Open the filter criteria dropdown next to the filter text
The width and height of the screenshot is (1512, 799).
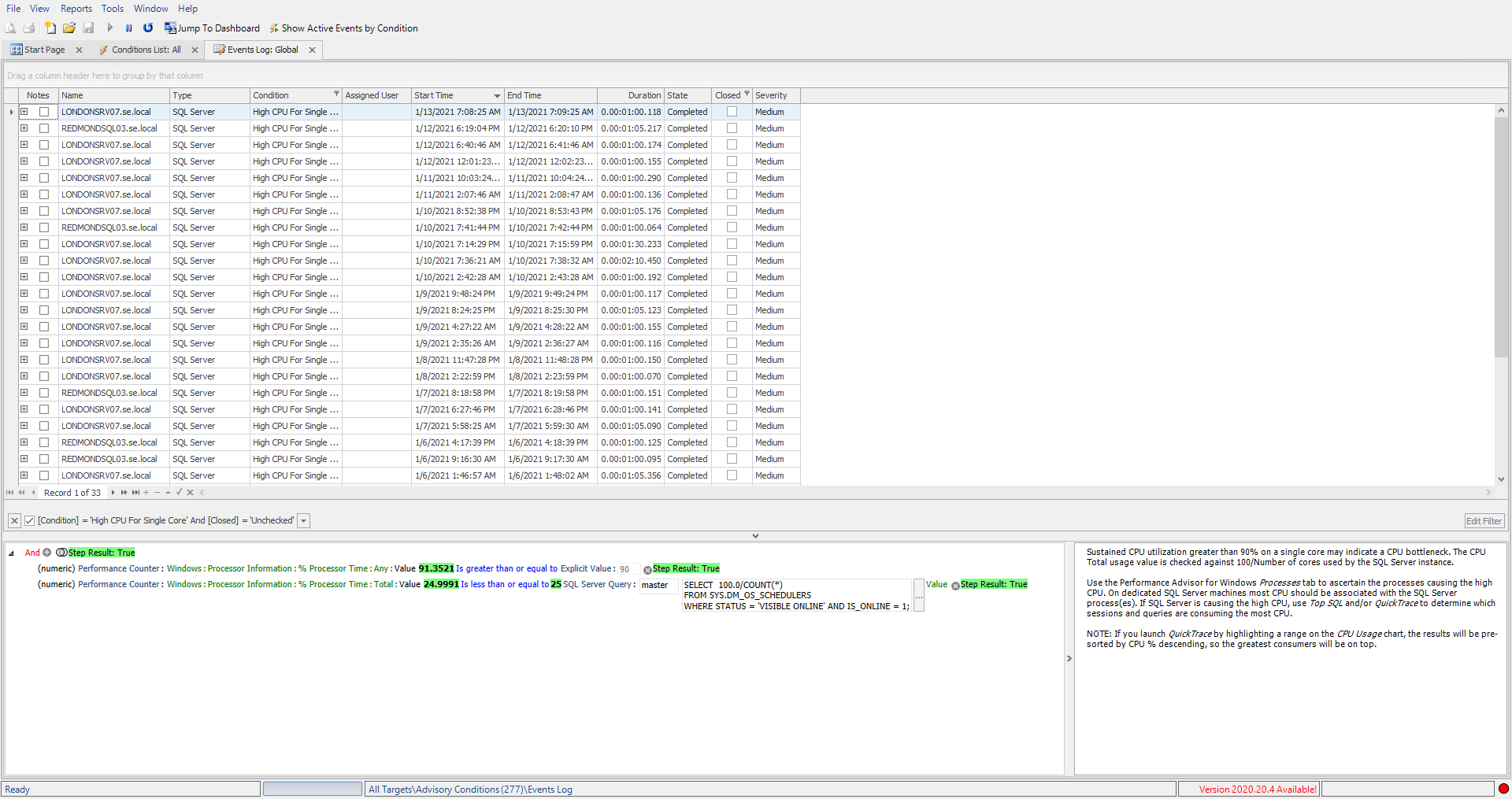[303, 520]
